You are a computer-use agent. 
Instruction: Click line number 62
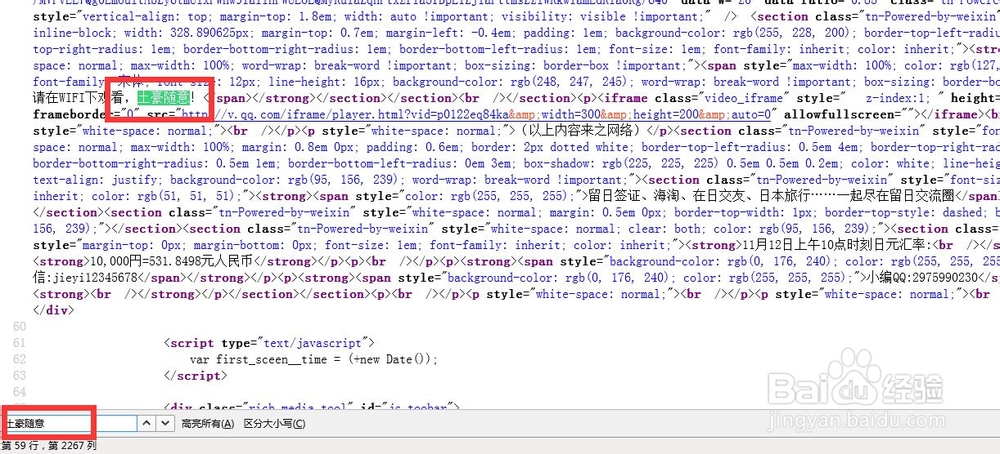19,360
